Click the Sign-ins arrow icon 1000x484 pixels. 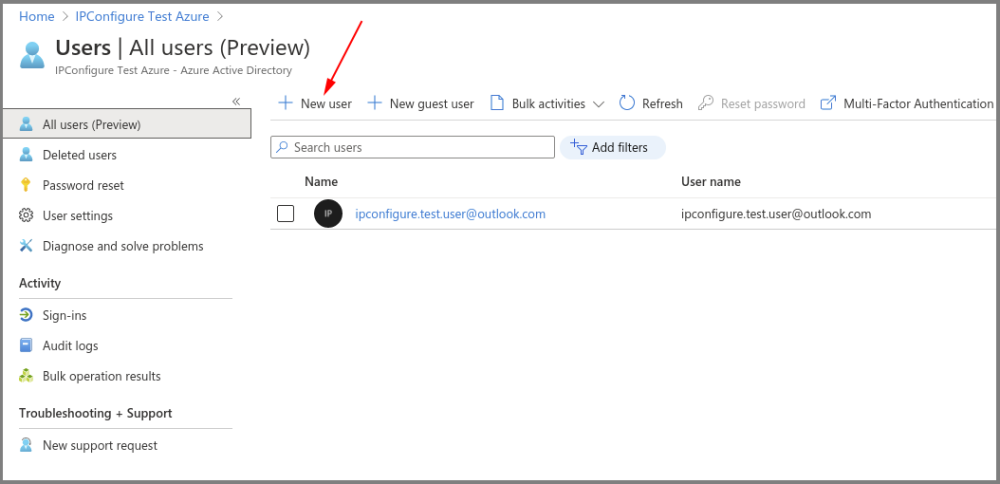point(26,315)
